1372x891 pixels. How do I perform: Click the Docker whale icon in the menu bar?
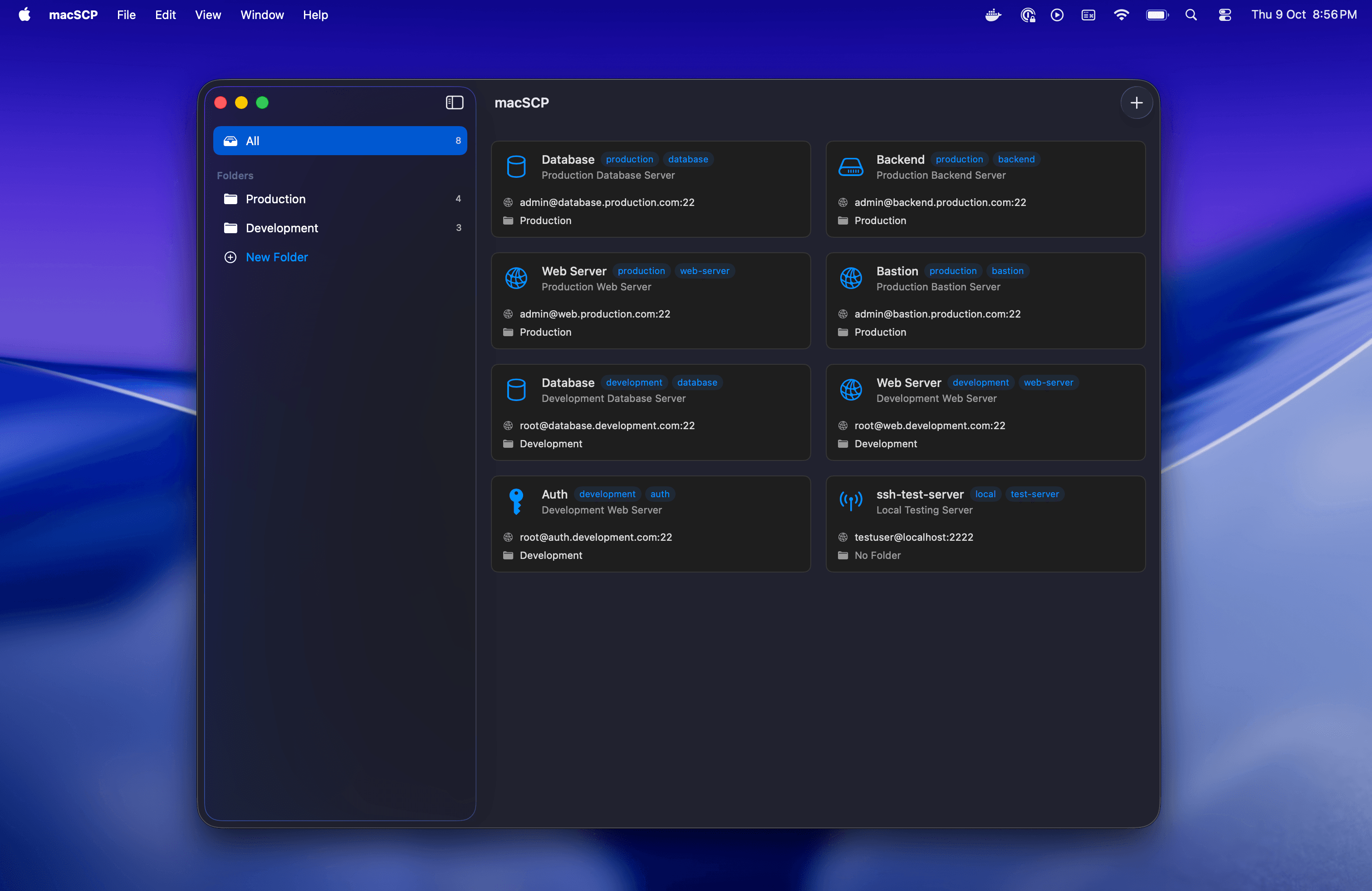(993, 15)
